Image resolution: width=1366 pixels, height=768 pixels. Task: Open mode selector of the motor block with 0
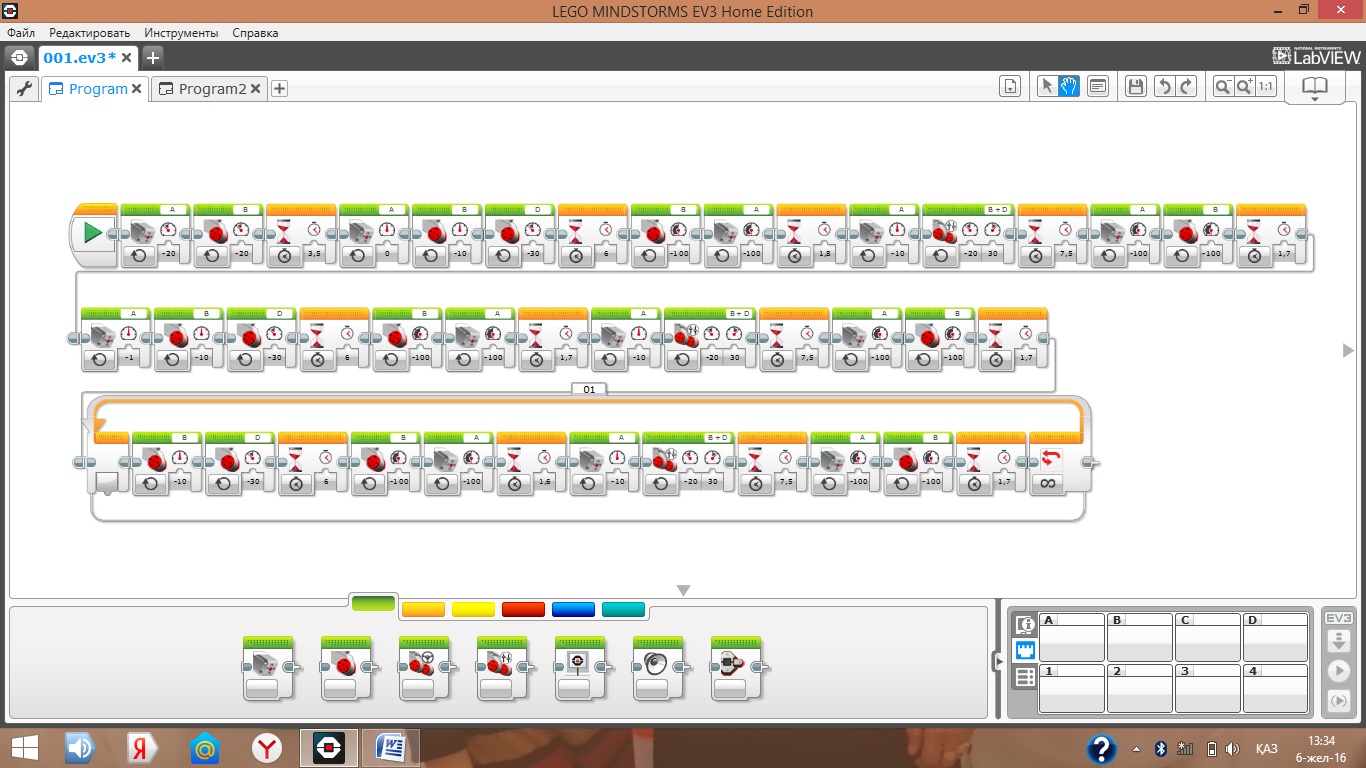pos(357,256)
